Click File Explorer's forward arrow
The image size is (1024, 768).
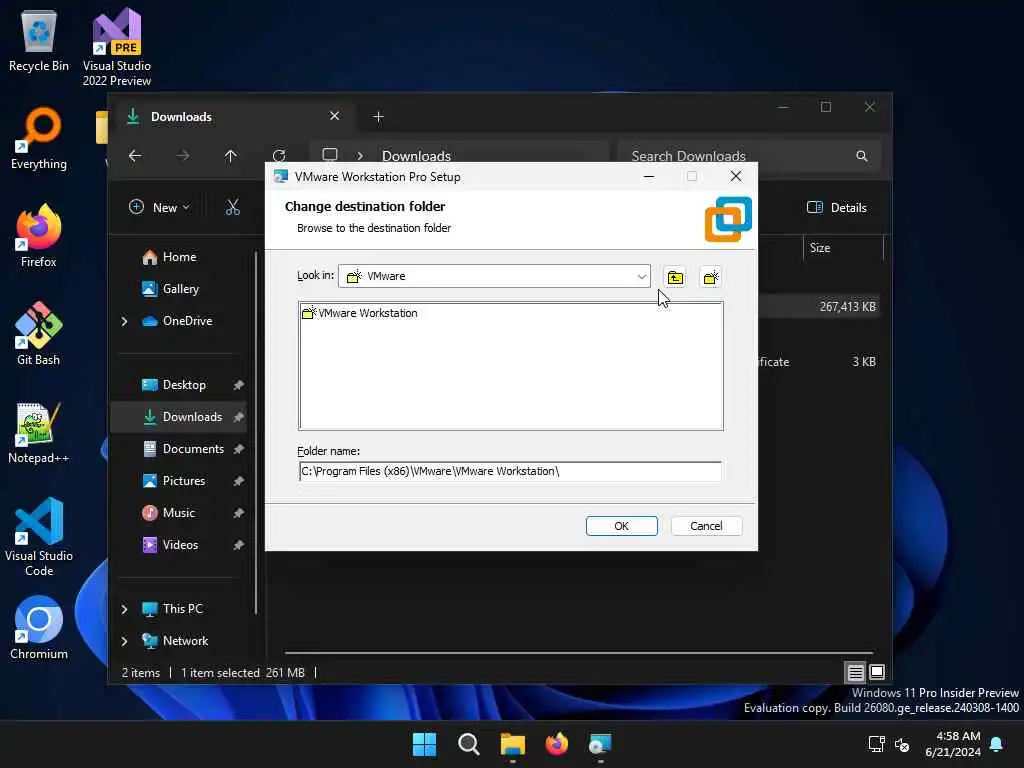coord(183,156)
